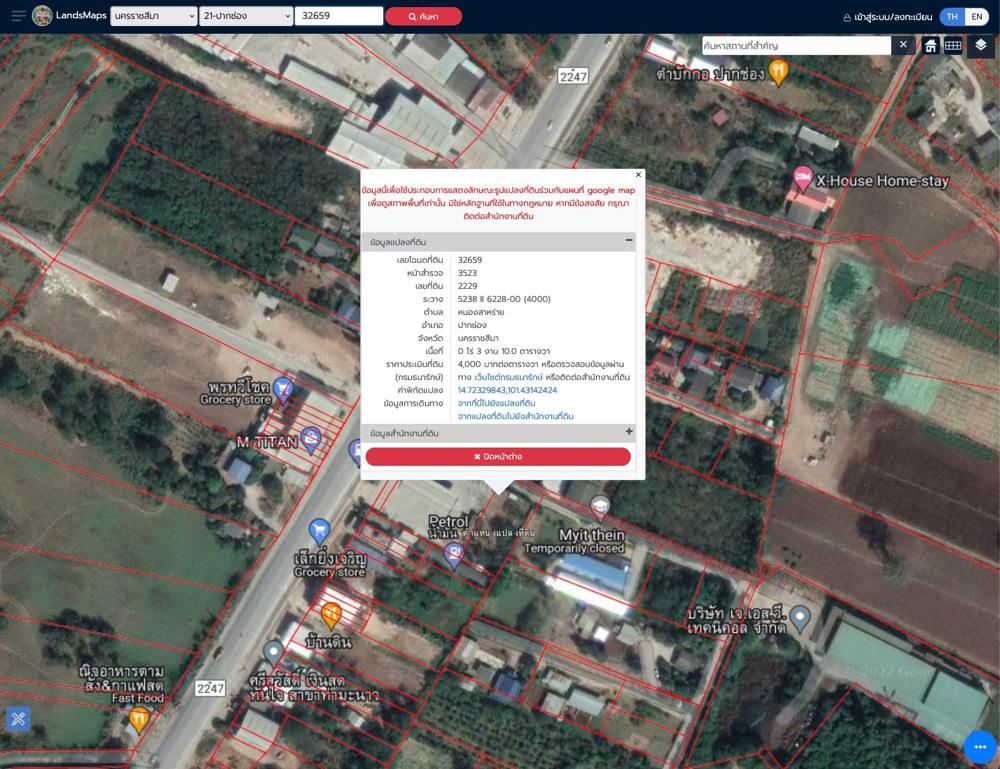1000x769 pixels.
Task: Click the red ค้นหา search button
Action: [423, 17]
